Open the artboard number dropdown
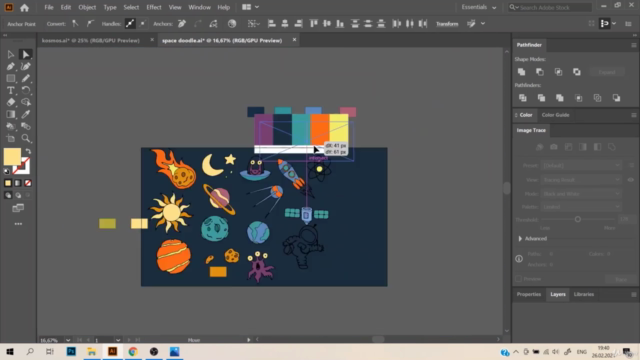 click(118, 340)
